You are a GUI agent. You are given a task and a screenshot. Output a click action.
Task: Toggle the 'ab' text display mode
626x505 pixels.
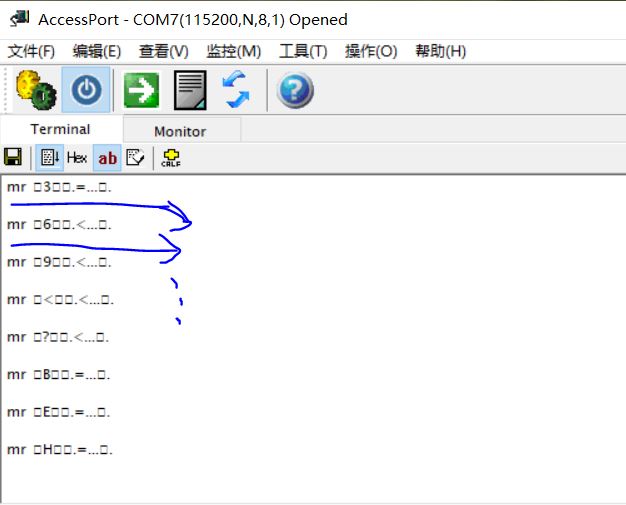(107, 157)
